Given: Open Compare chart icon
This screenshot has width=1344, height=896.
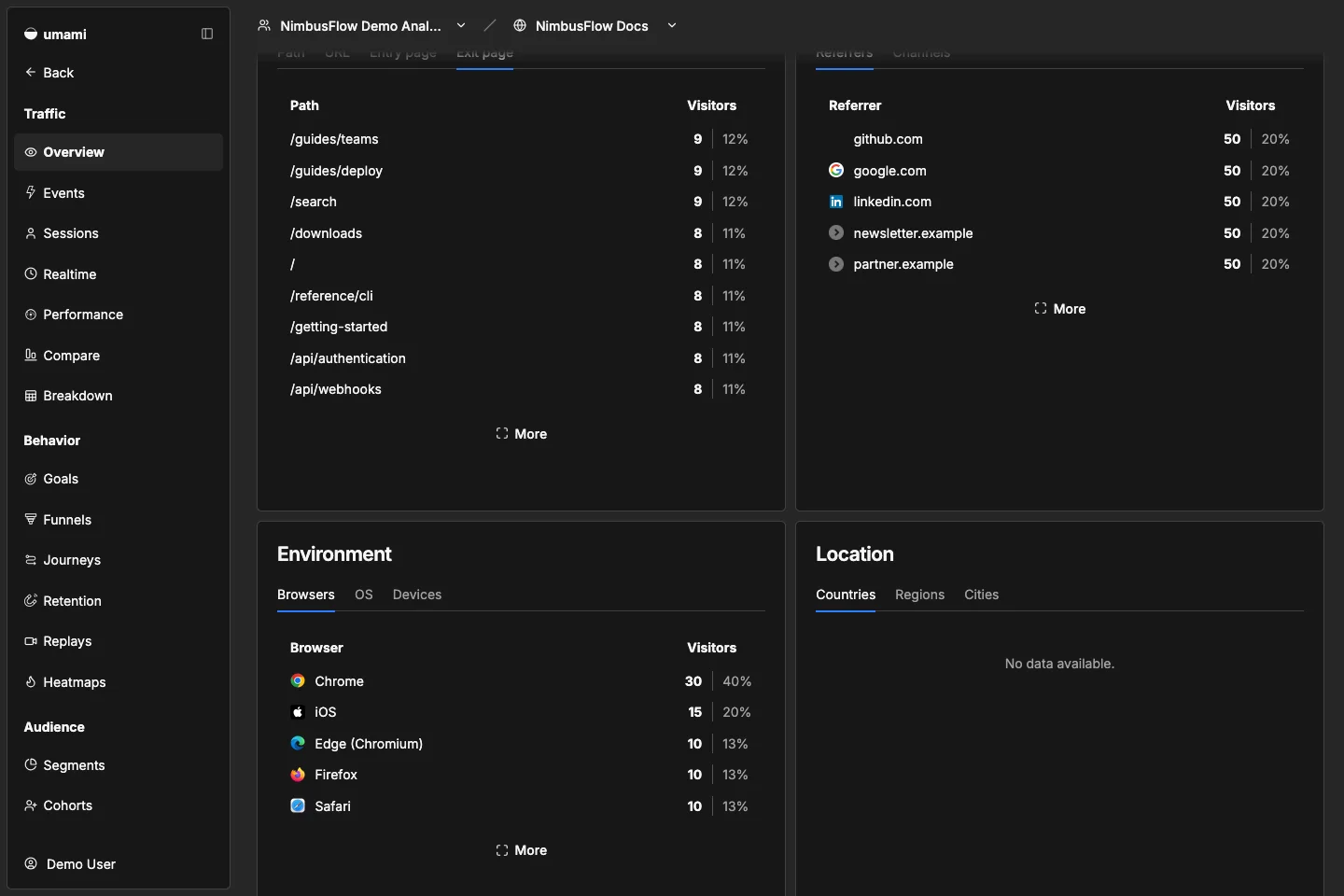Looking at the screenshot, I should (31, 355).
